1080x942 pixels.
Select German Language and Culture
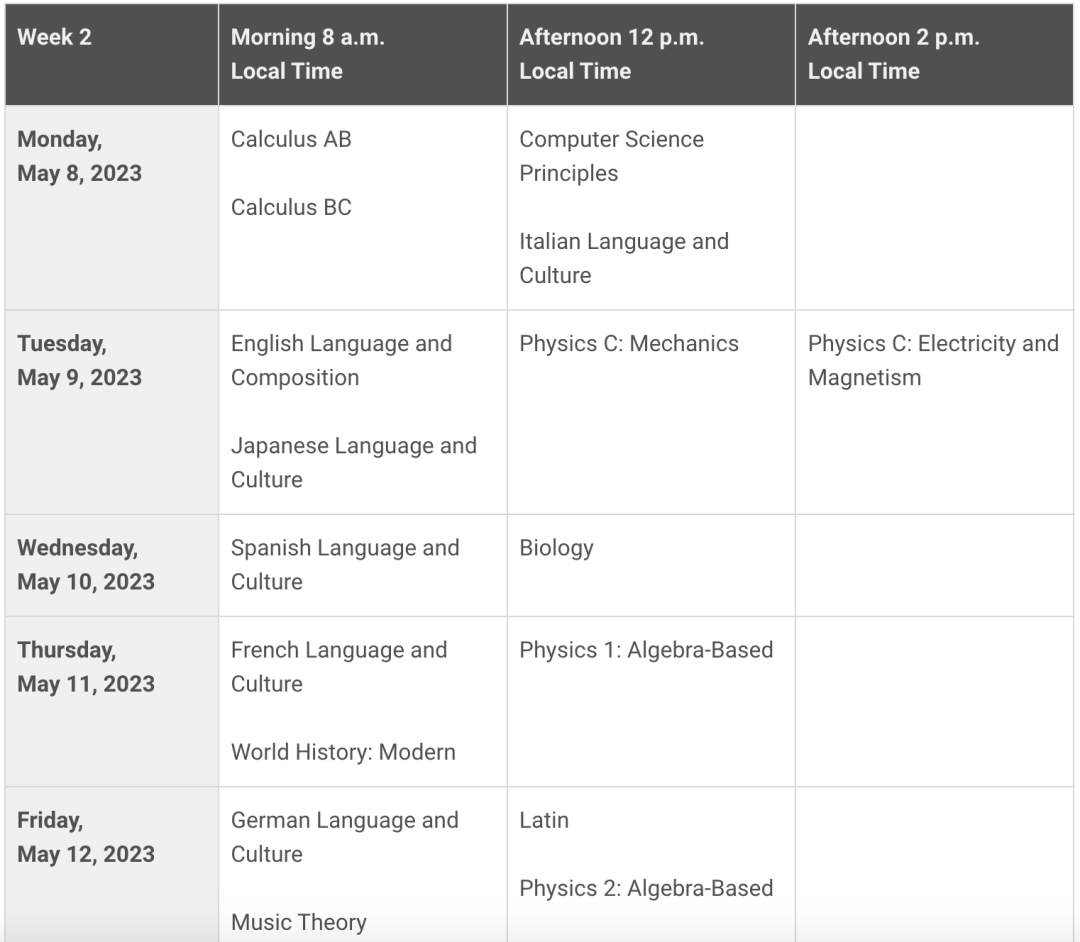pyautogui.click(x=344, y=837)
